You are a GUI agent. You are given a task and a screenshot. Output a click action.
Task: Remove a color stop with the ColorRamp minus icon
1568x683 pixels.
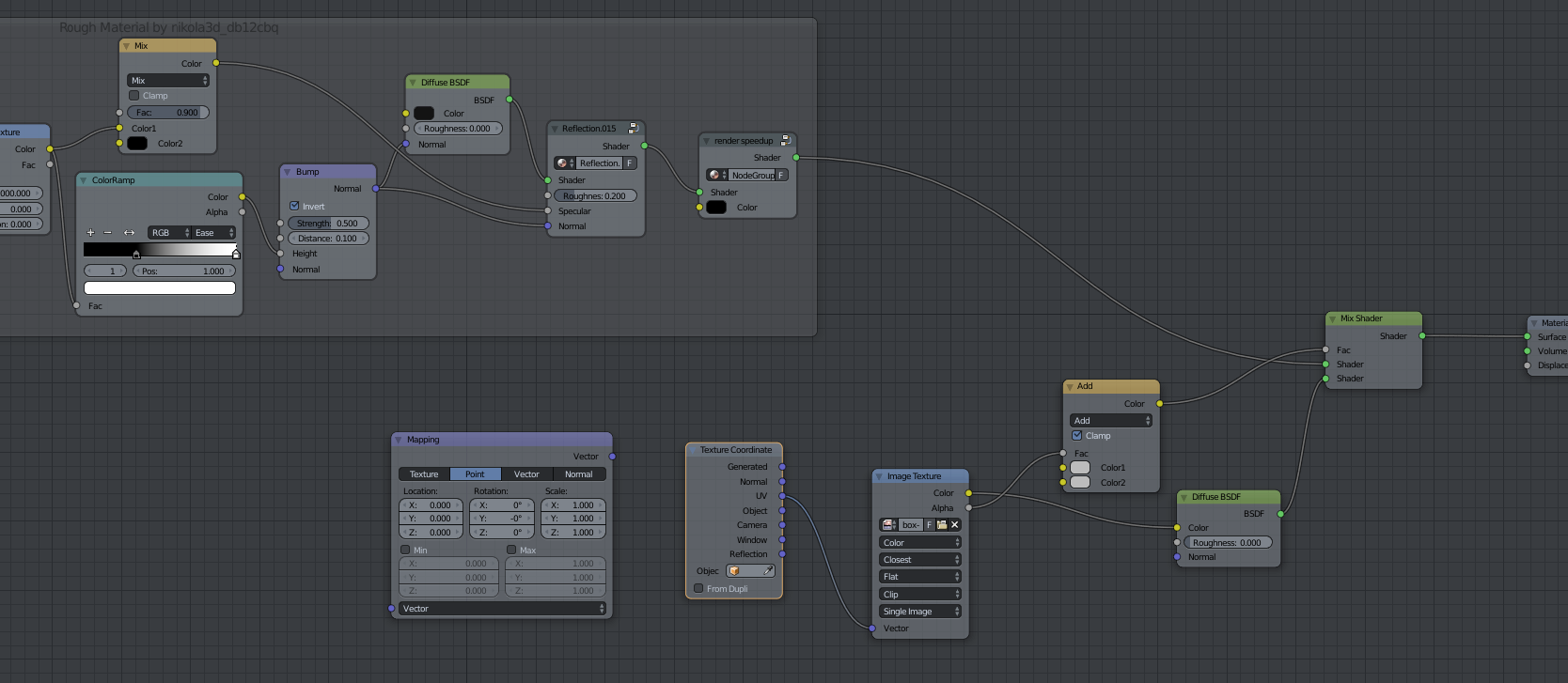point(107,232)
